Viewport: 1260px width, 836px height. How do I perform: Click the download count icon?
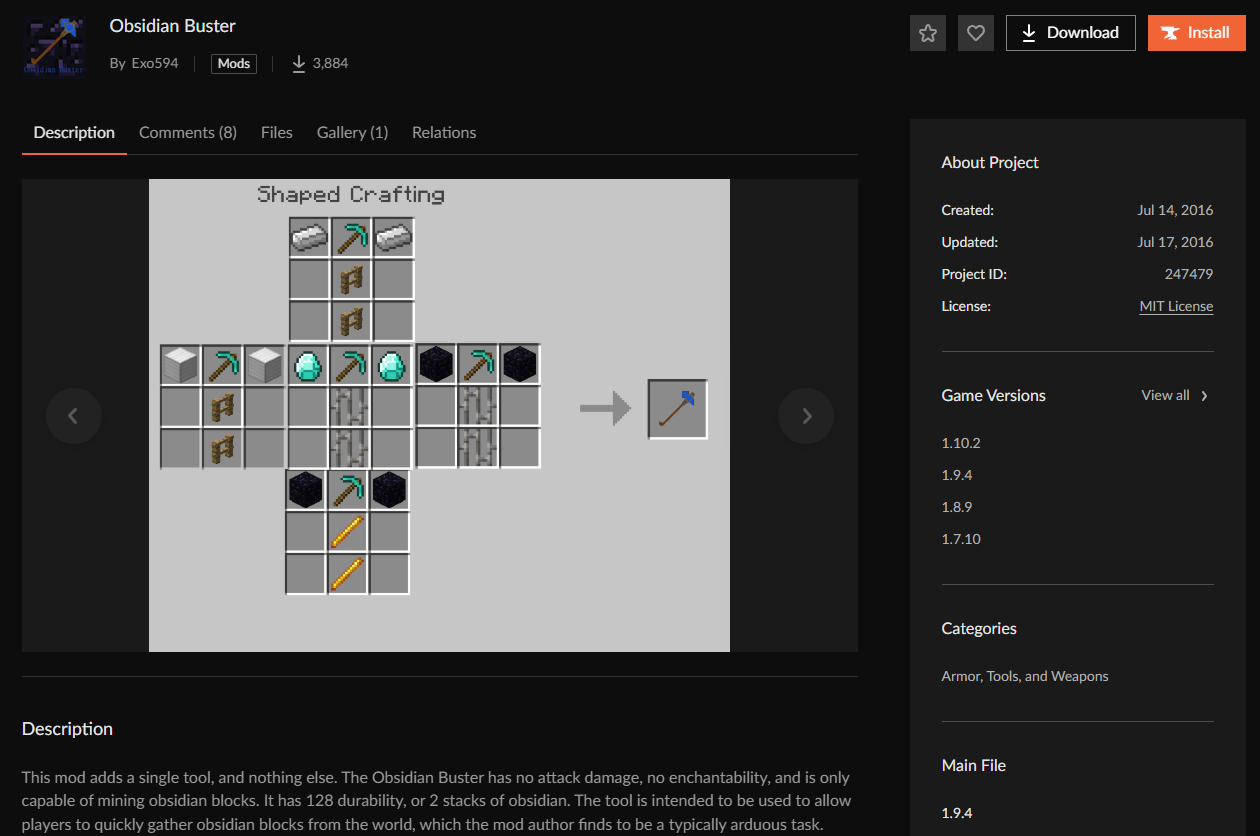pyautogui.click(x=298, y=63)
